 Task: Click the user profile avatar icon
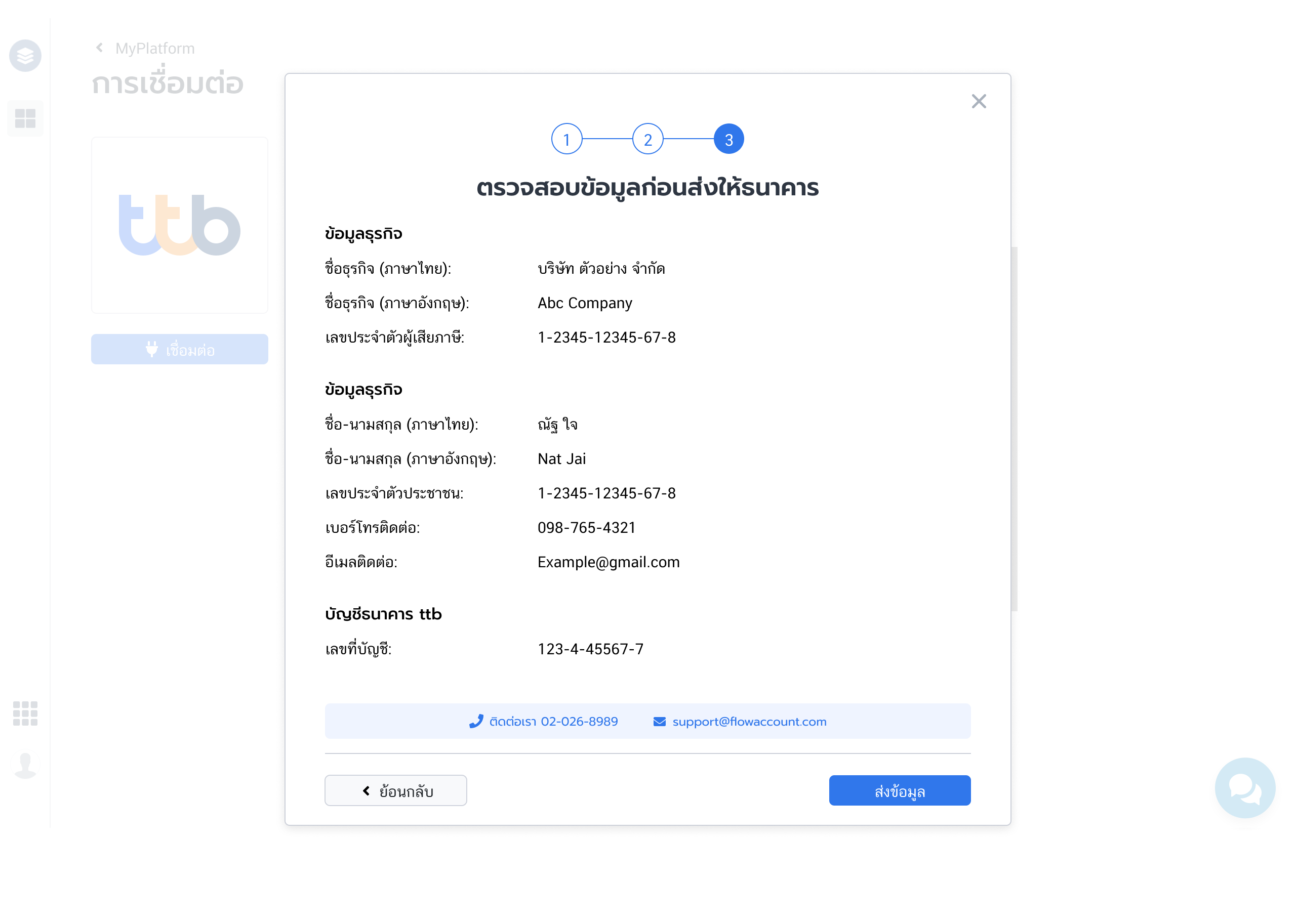click(x=25, y=765)
